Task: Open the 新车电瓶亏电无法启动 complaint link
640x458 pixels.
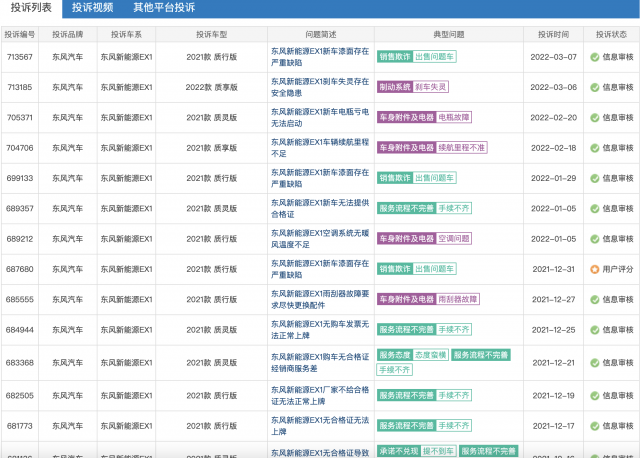Action: point(320,118)
